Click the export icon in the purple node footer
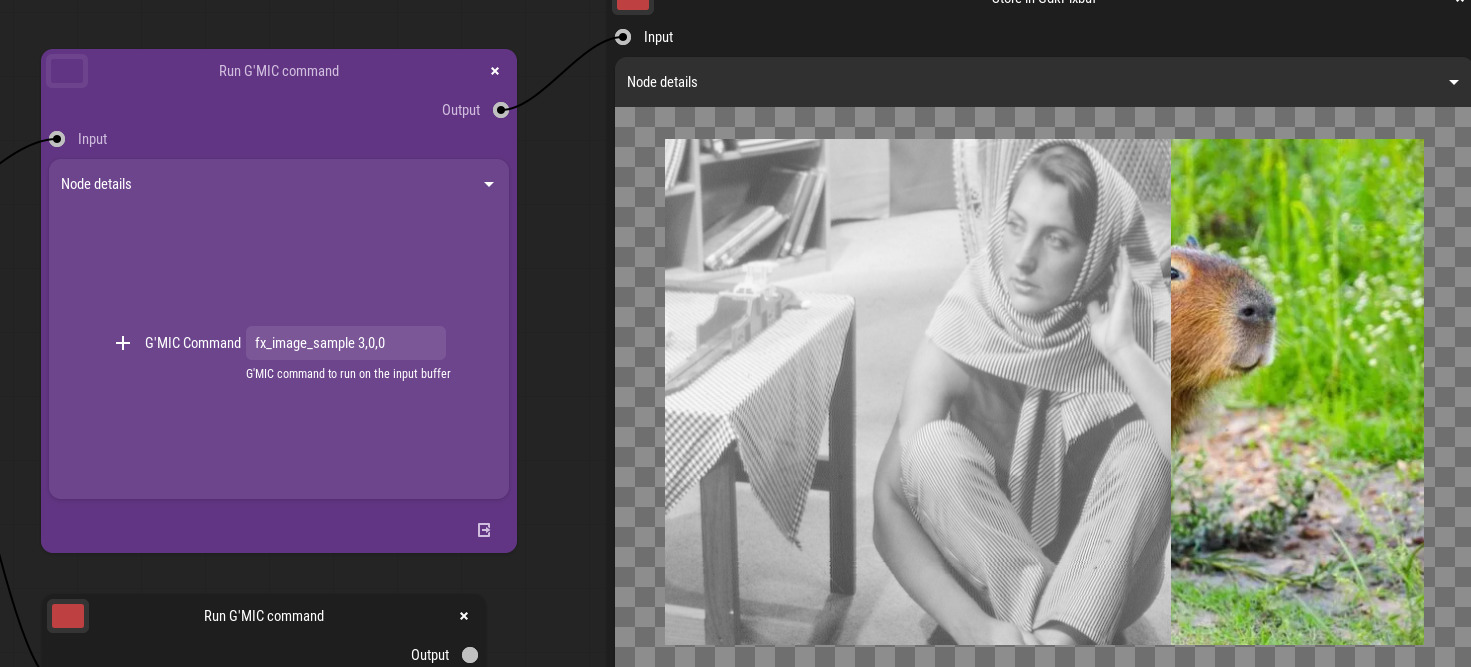 [484, 530]
